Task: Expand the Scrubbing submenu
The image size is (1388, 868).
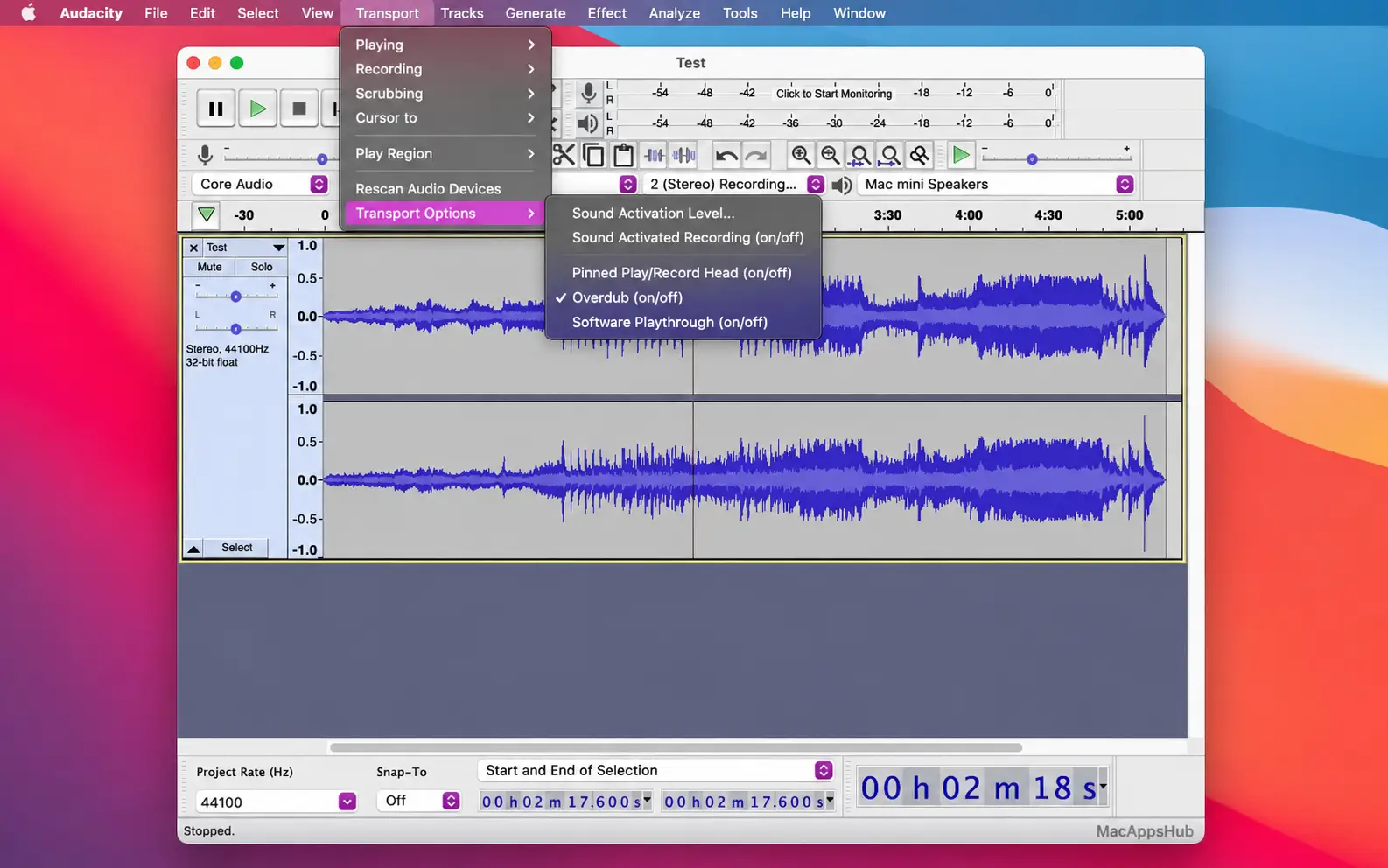Action: pyautogui.click(x=445, y=94)
